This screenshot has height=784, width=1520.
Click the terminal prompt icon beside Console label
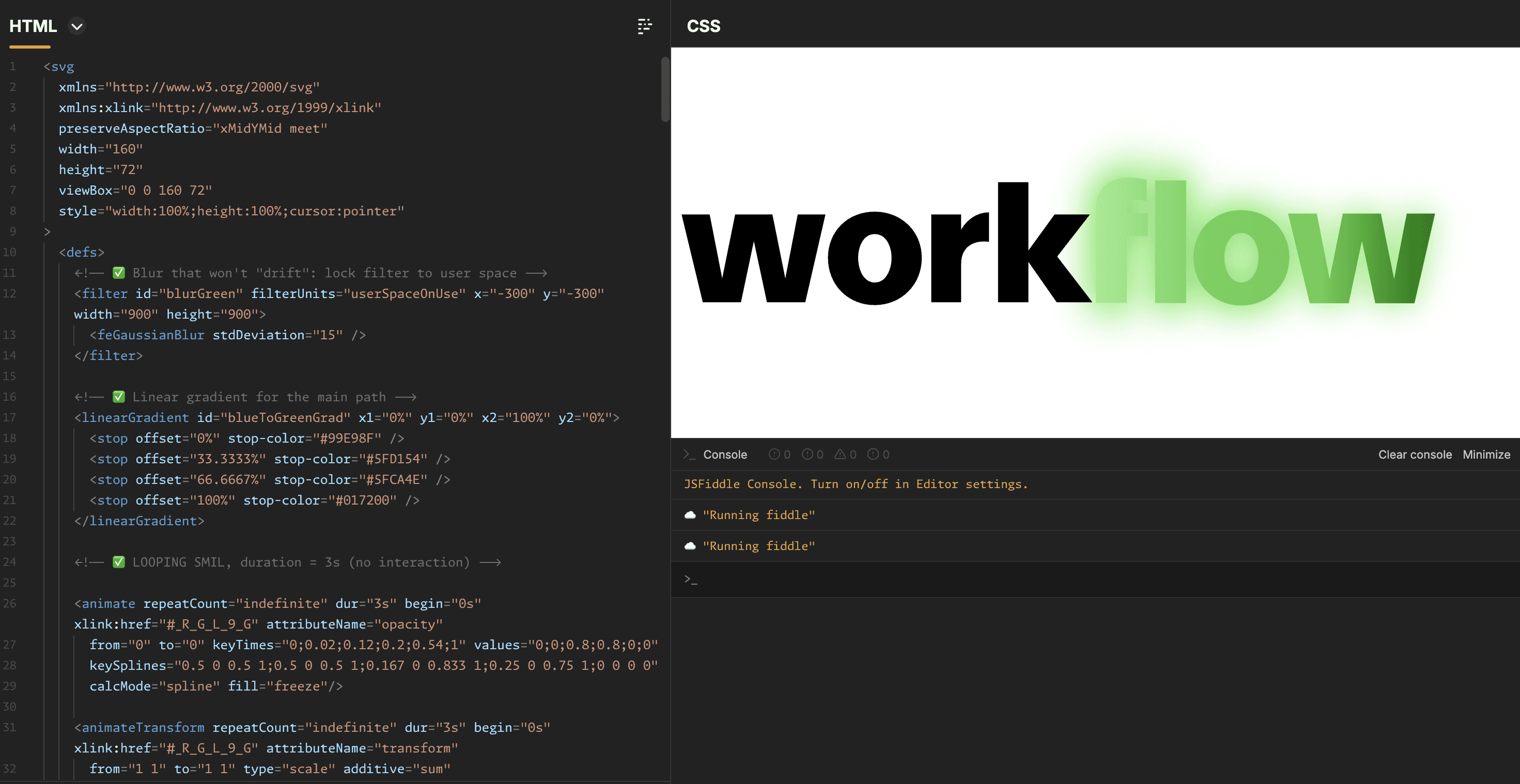pos(689,454)
